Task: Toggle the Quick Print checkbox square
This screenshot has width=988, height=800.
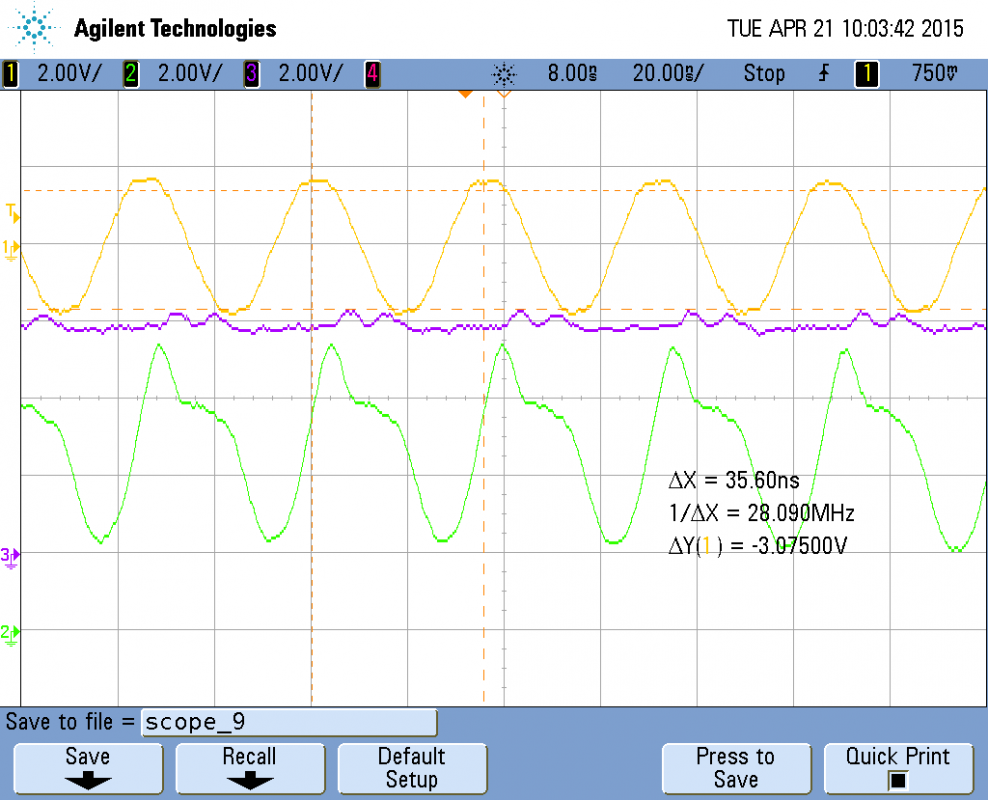Action: 898,781
